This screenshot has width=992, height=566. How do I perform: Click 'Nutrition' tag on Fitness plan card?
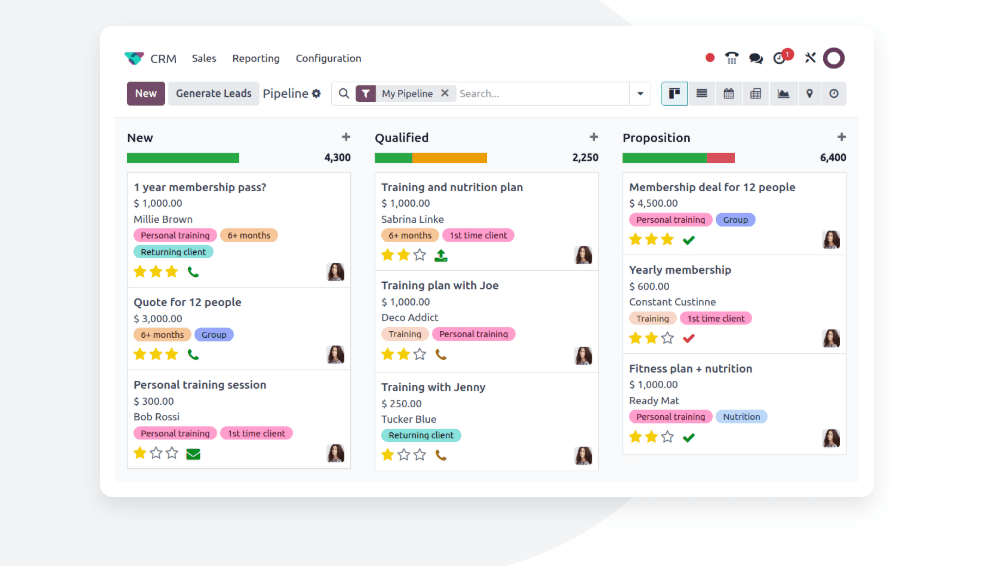tap(741, 417)
